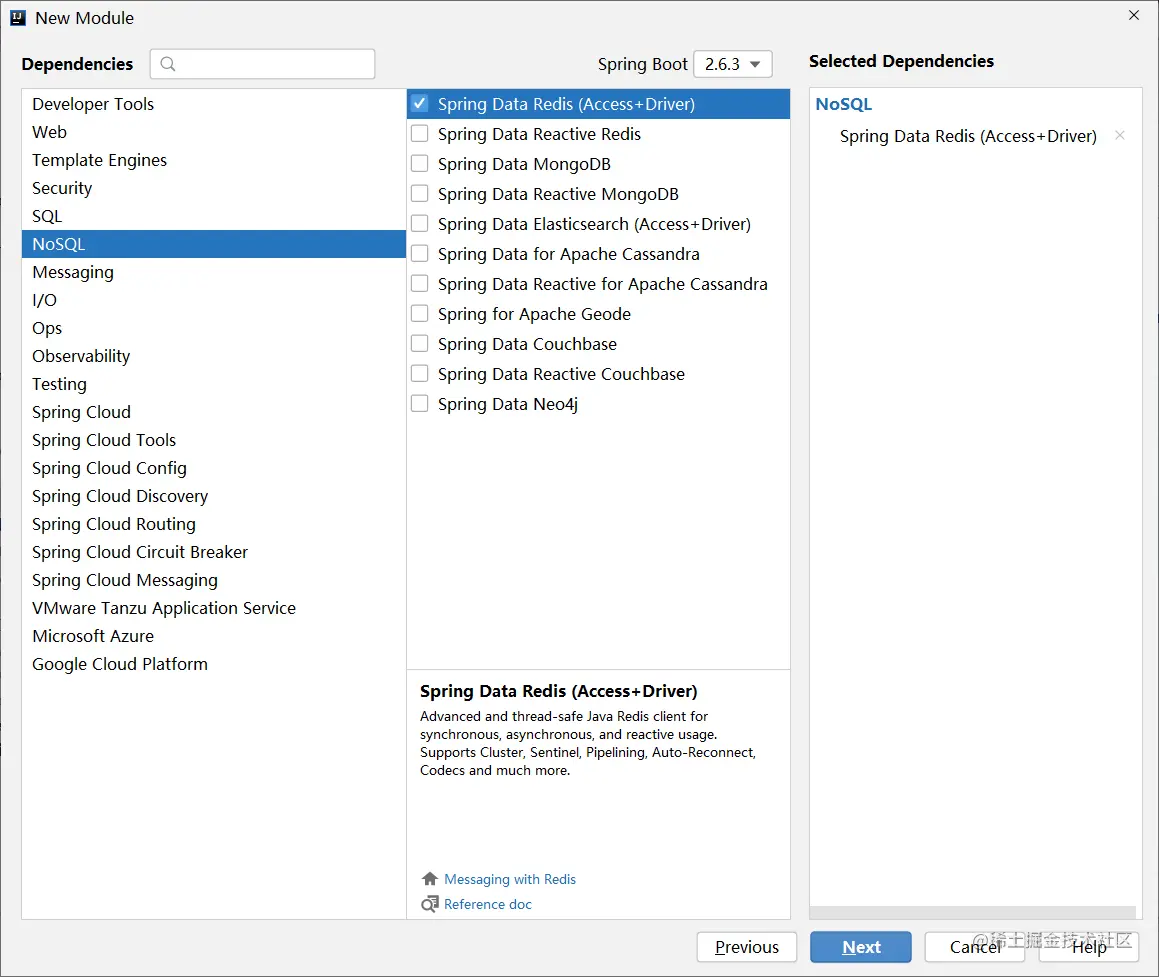Open the Messaging with Redis link
The width and height of the screenshot is (1159, 977).
point(509,879)
